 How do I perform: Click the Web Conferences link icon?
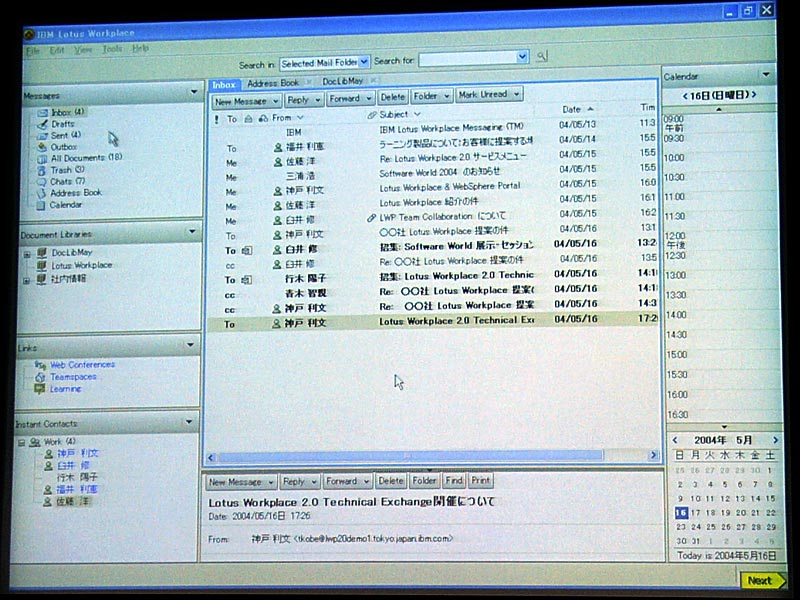click(40, 365)
